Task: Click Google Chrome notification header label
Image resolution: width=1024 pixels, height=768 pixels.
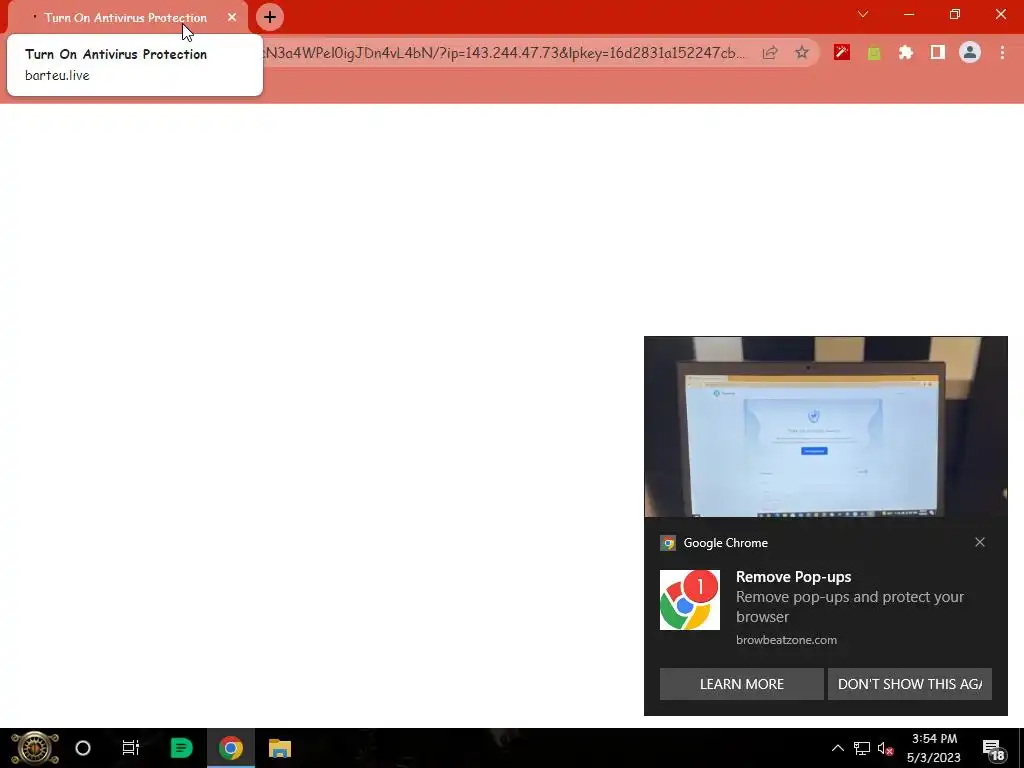Action: click(x=726, y=543)
